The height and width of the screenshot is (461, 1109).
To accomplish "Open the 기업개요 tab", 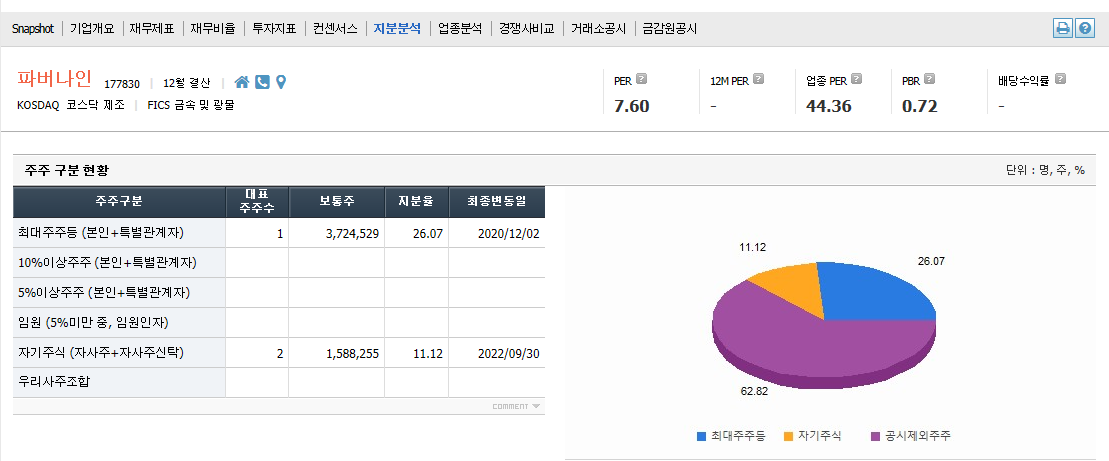I will (x=92, y=29).
